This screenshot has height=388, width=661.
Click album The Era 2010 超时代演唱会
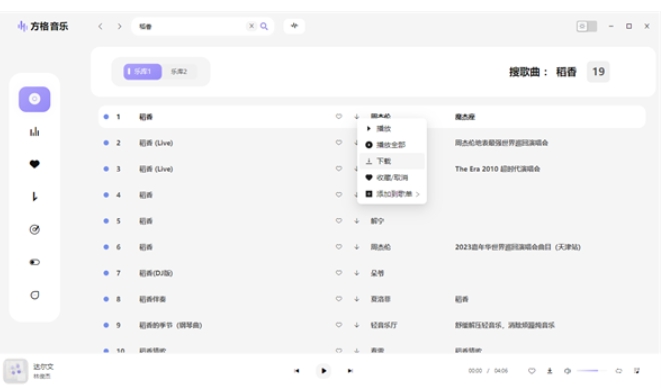tap(497, 169)
